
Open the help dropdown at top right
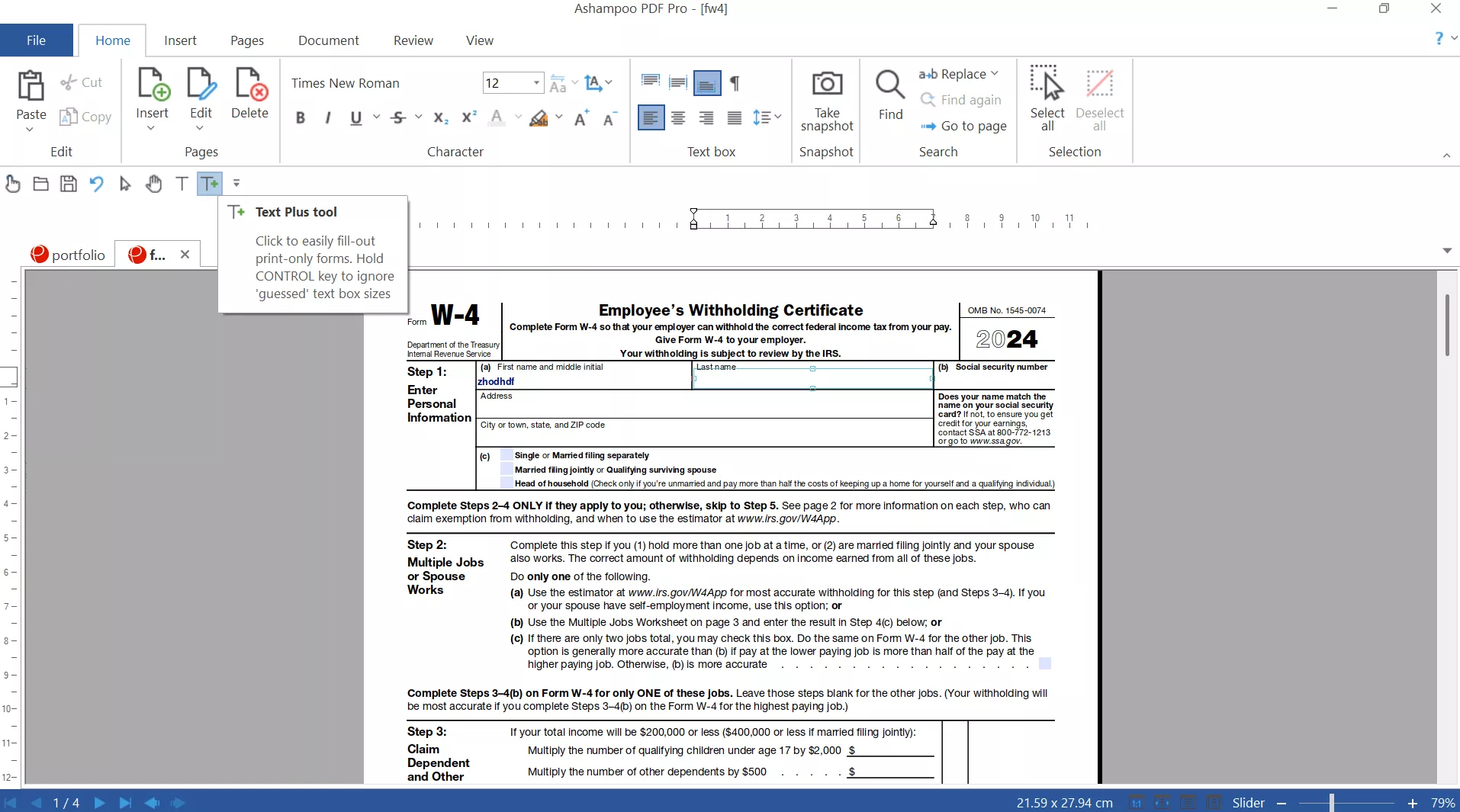[x=1454, y=37]
